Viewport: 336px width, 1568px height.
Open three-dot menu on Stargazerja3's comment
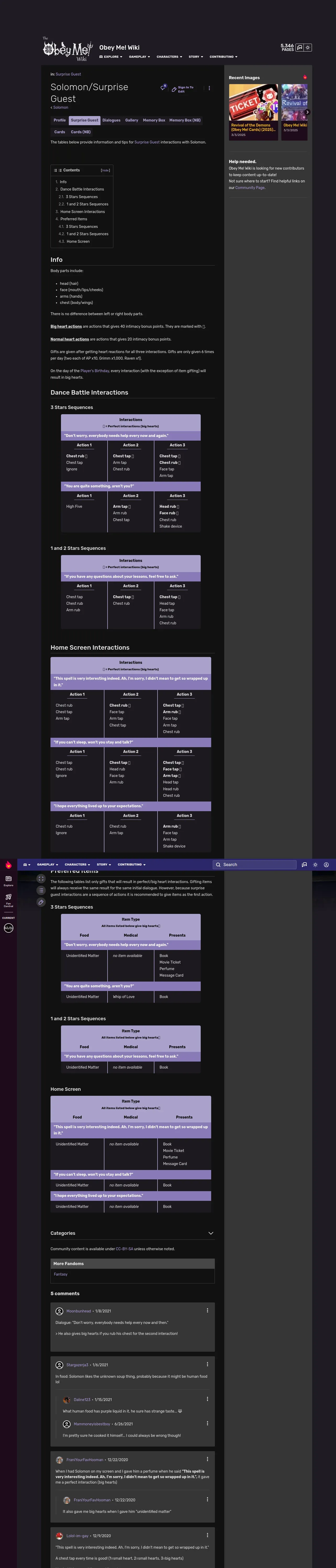point(207,1364)
